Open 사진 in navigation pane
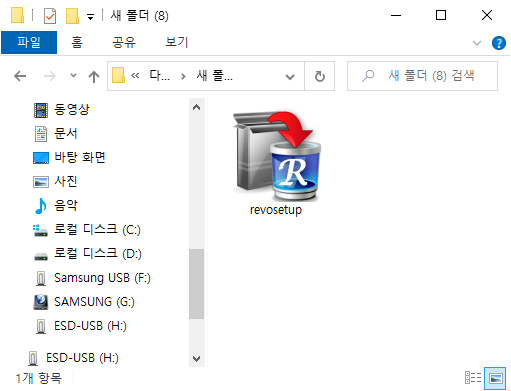 click(66, 181)
